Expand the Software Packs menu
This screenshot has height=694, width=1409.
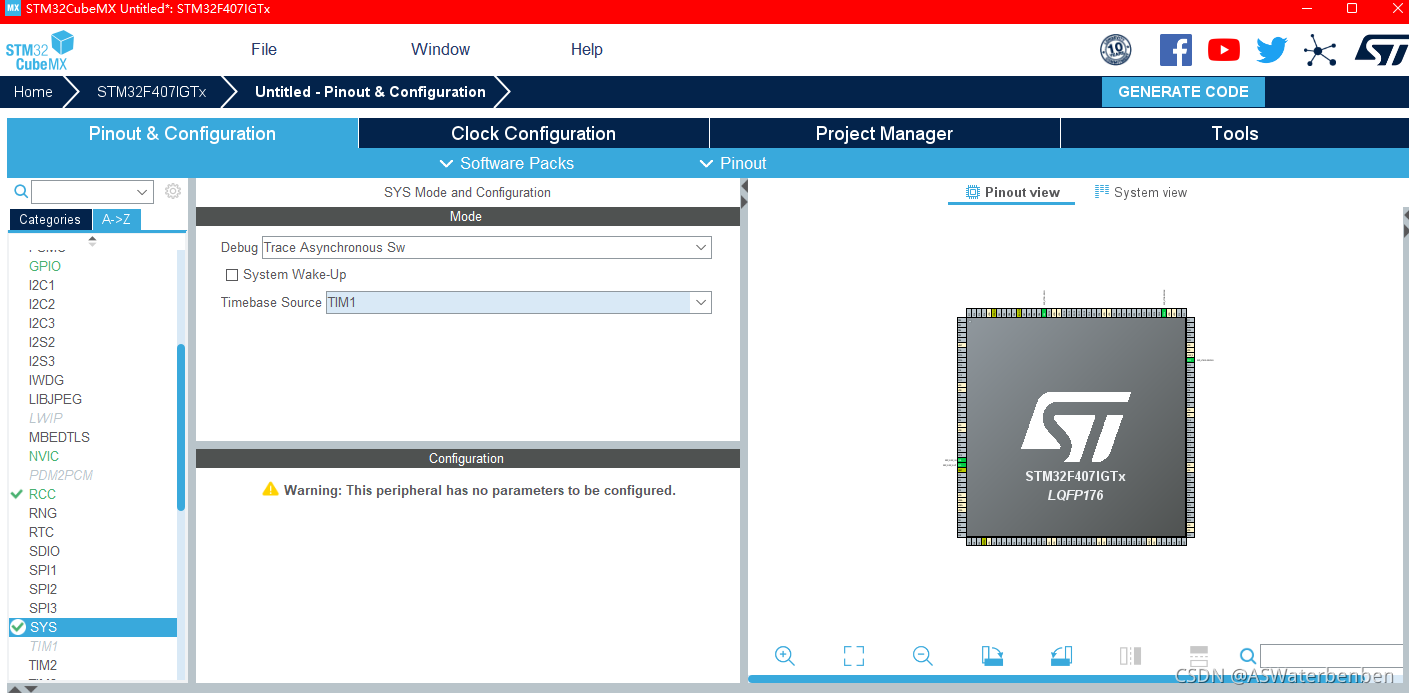click(507, 163)
